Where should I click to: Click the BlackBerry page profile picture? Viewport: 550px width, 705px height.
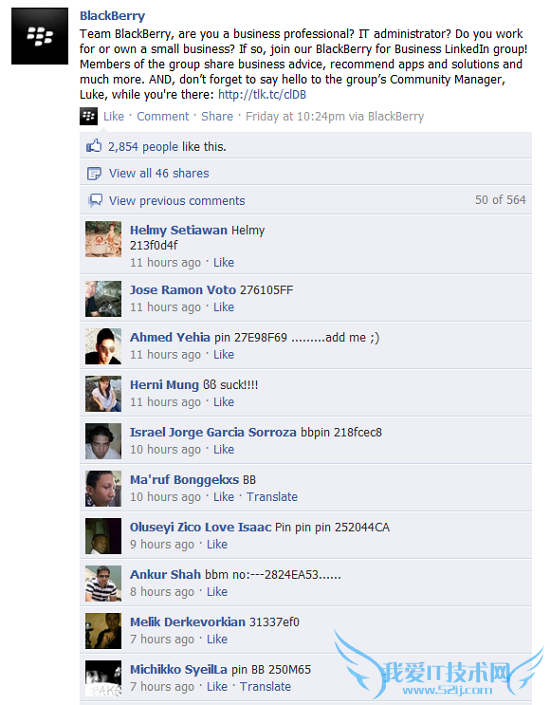(x=40, y=36)
